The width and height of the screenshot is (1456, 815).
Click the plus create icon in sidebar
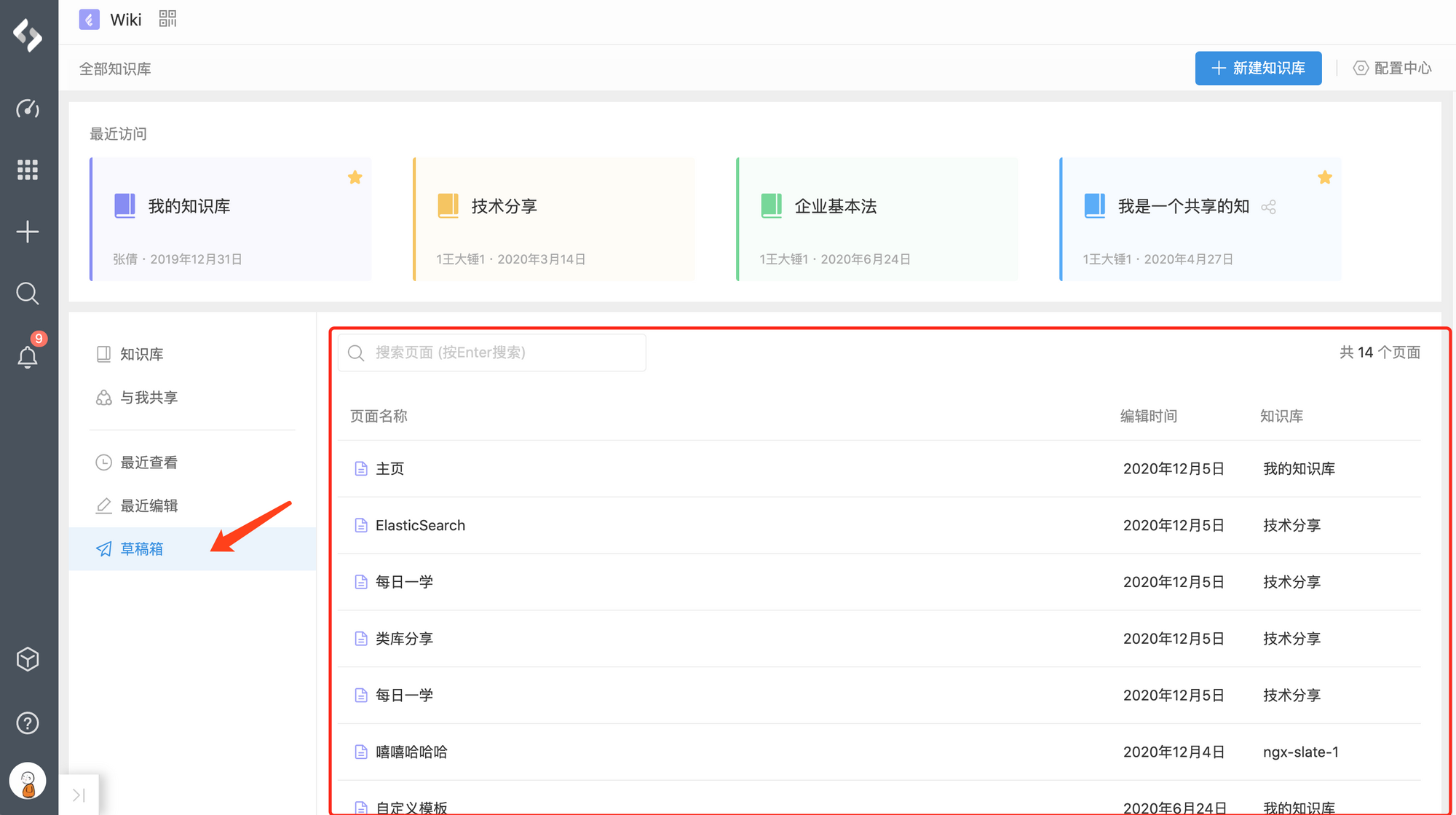click(28, 232)
